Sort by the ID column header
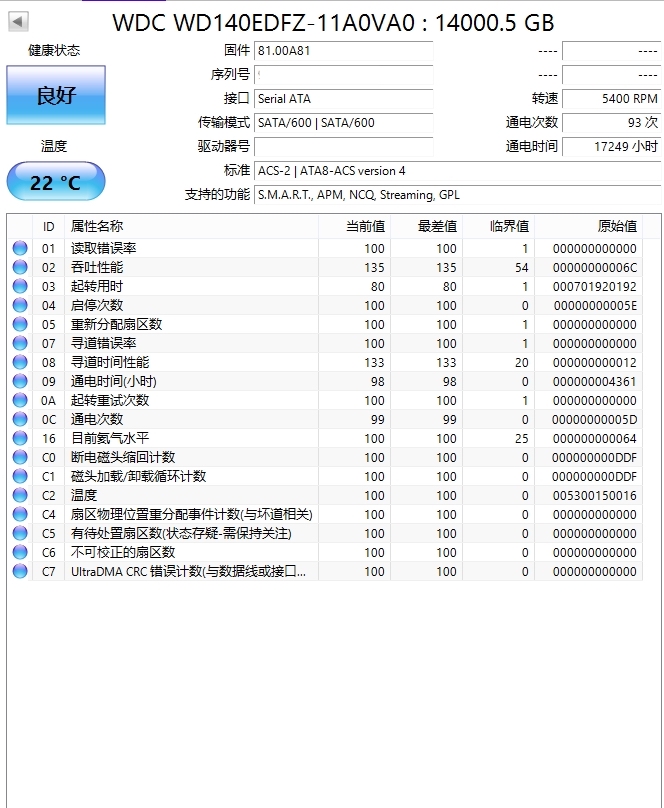 [x=48, y=227]
